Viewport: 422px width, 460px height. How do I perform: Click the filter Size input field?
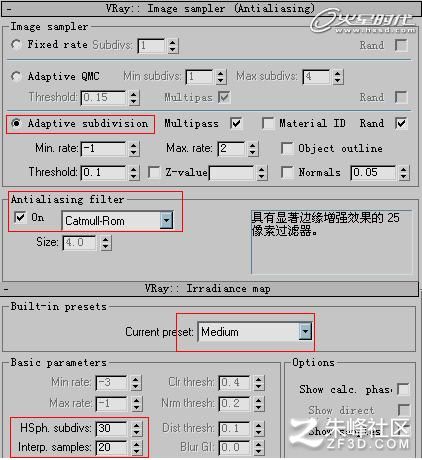[79, 243]
